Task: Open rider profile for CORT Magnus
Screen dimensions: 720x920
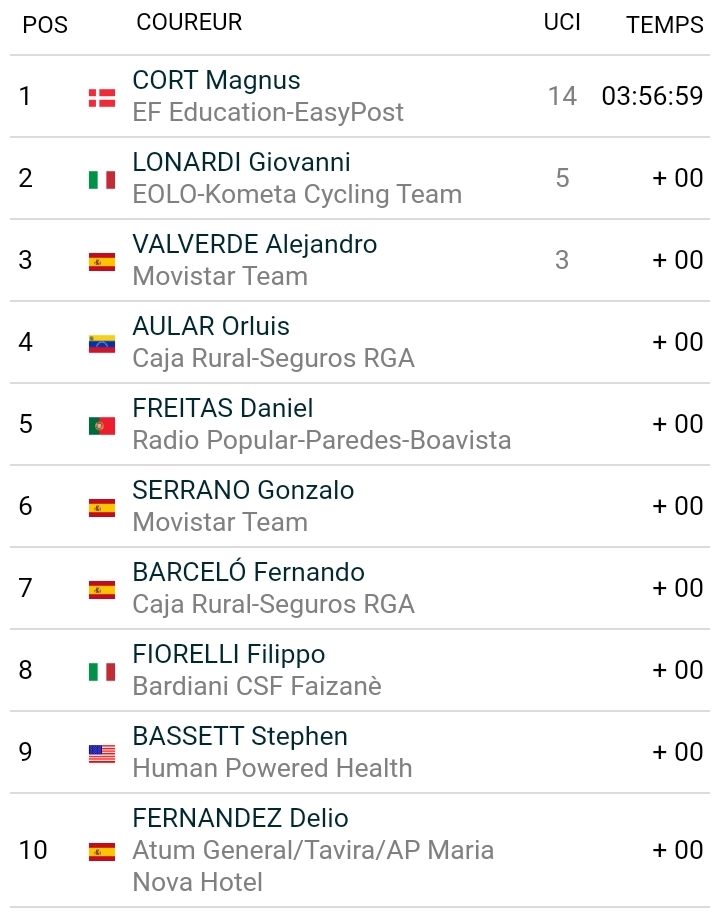Action: [216, 80]
